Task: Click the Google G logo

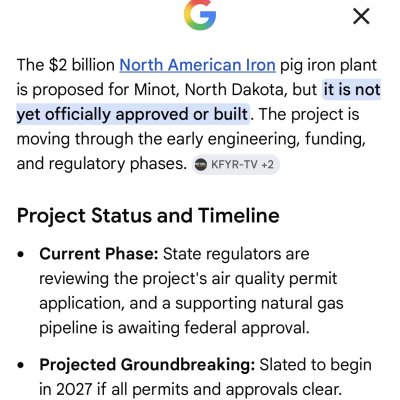Action: click(x=200, y=15)
